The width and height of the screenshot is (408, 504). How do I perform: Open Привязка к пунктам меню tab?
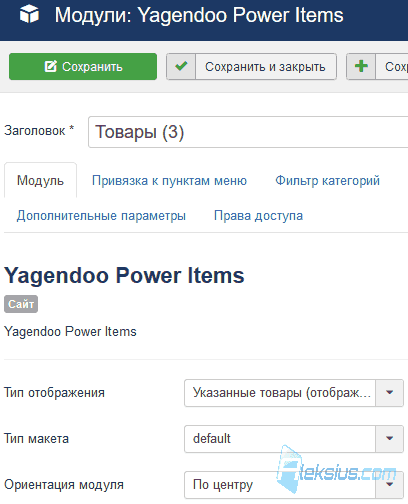click(169, 181)
